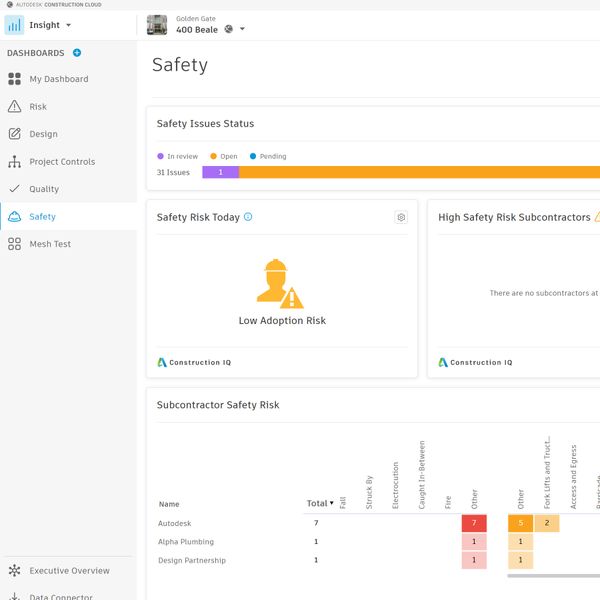Click the purple In review bar segment

pyautogui.click(x=220, y=173)
